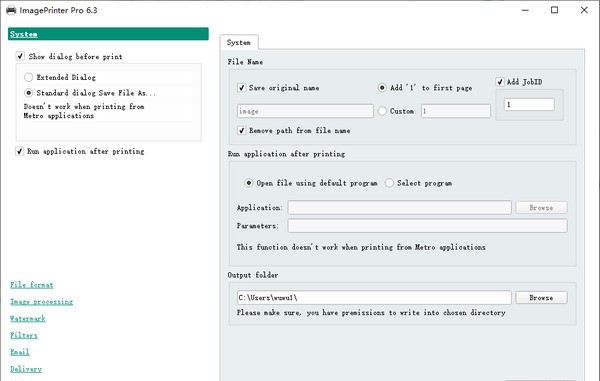The height and width of the screenshot is (381, 600).
Task: Open the Delivery settings link
Action: coord(26,369)
